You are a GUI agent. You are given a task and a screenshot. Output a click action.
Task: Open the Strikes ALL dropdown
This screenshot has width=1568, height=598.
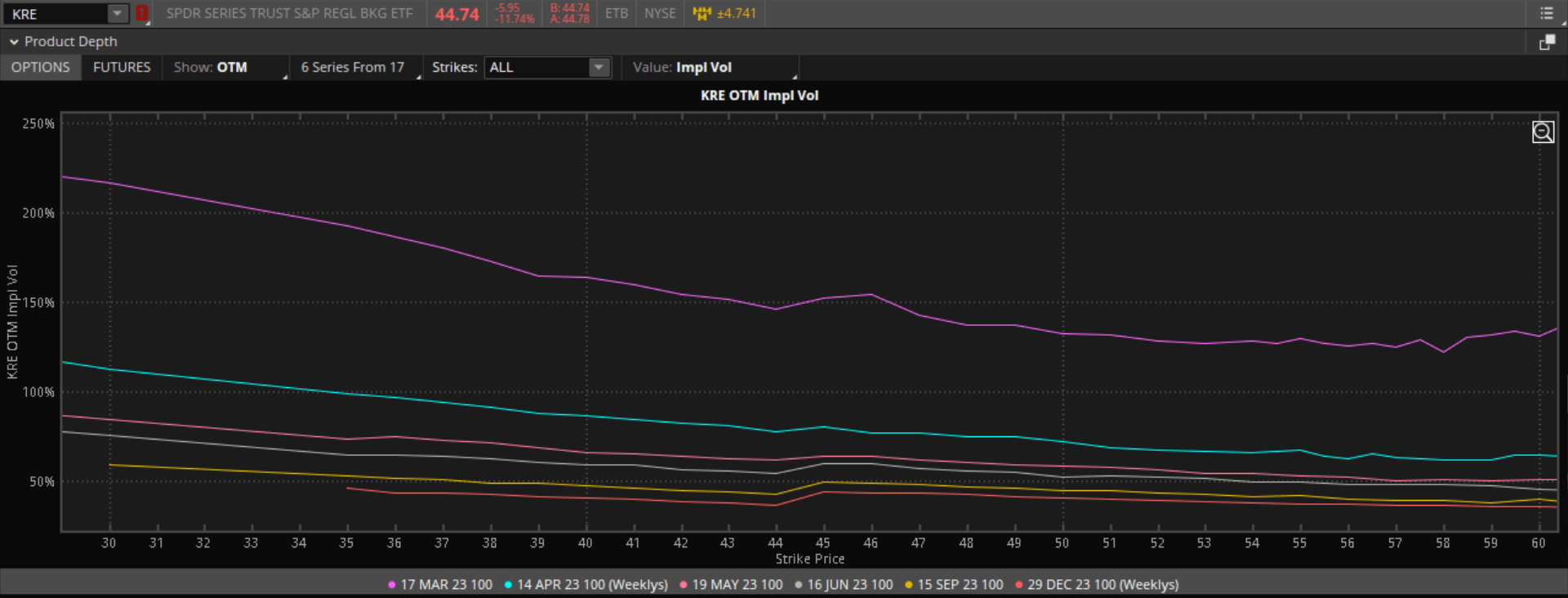pos(547,67)
